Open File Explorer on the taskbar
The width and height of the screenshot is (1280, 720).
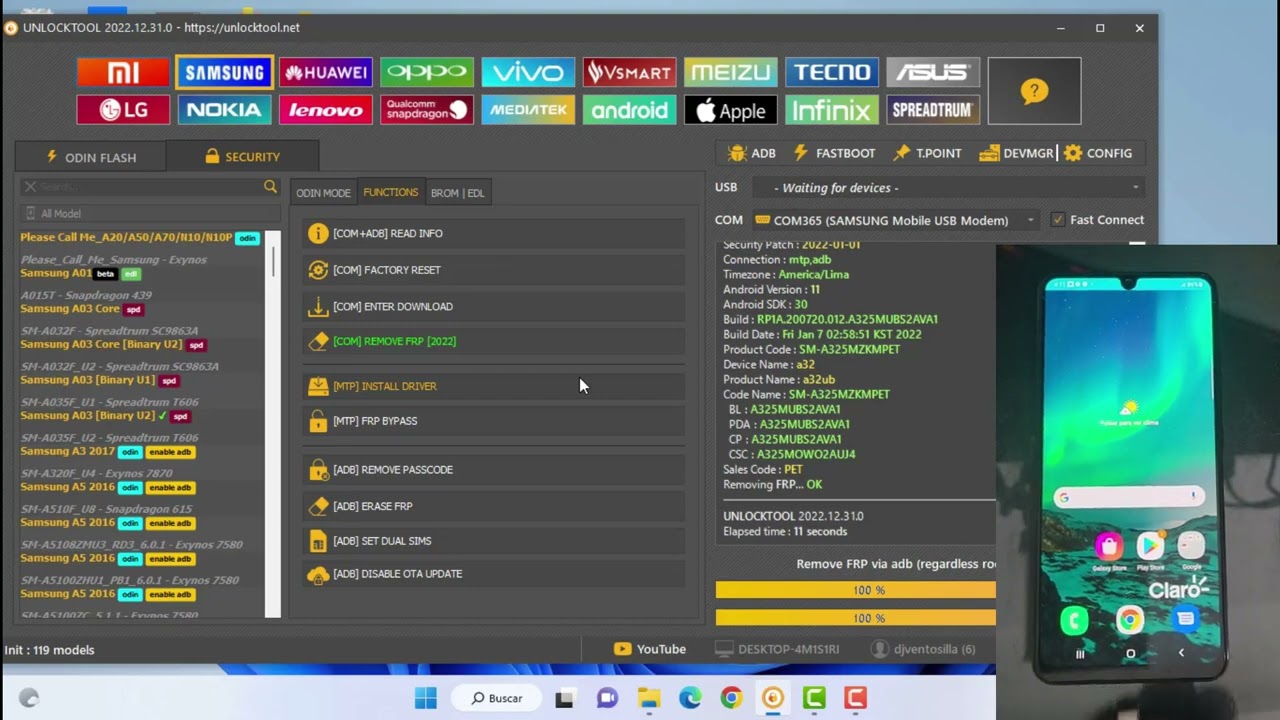649,698
